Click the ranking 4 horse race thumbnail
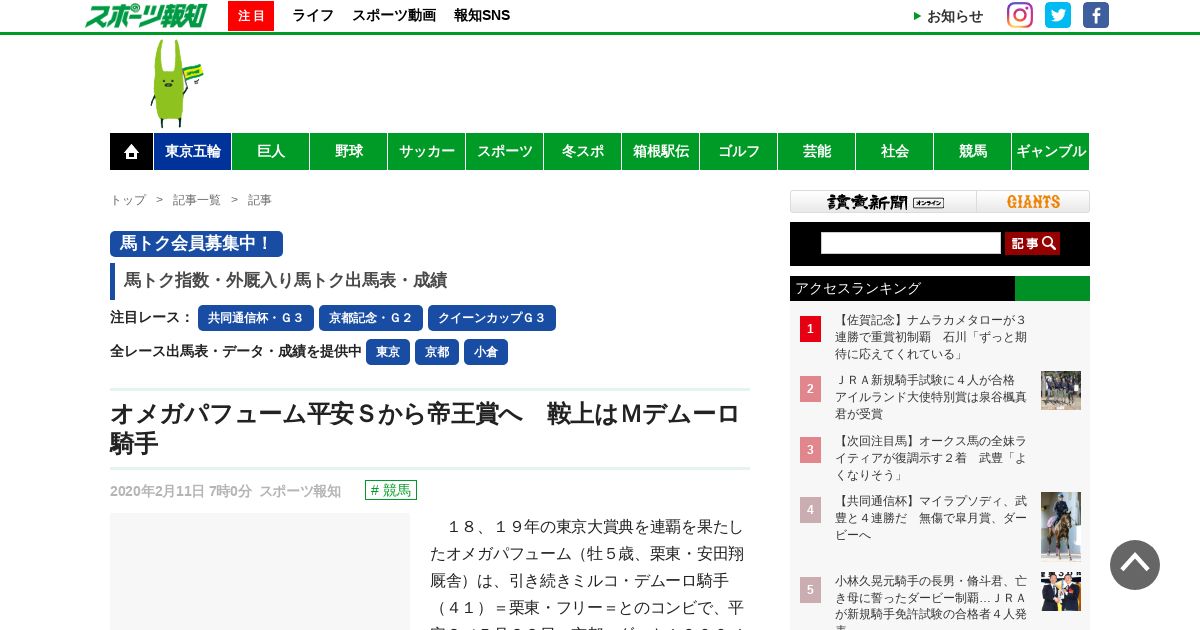 click(x=1061, y=526)
